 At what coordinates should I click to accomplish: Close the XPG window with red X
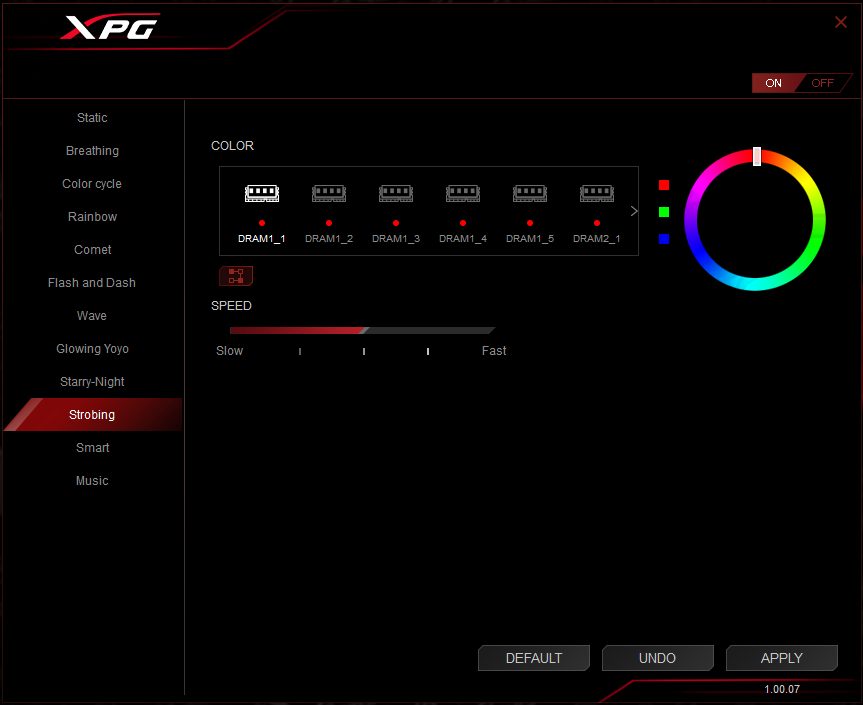840,22
